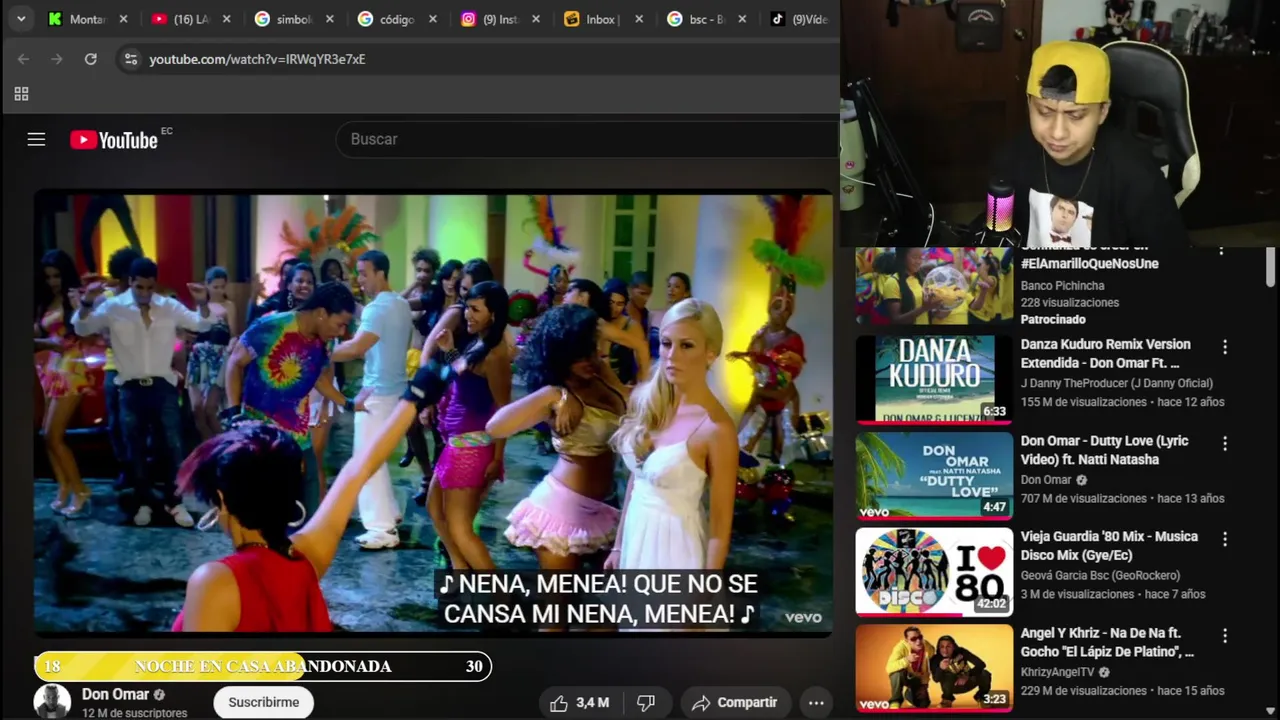Image resolution: width=1280 pixels, height=720 pixels.
Task: Click the Don Omar video player
Action: click(x=433, y=413)
